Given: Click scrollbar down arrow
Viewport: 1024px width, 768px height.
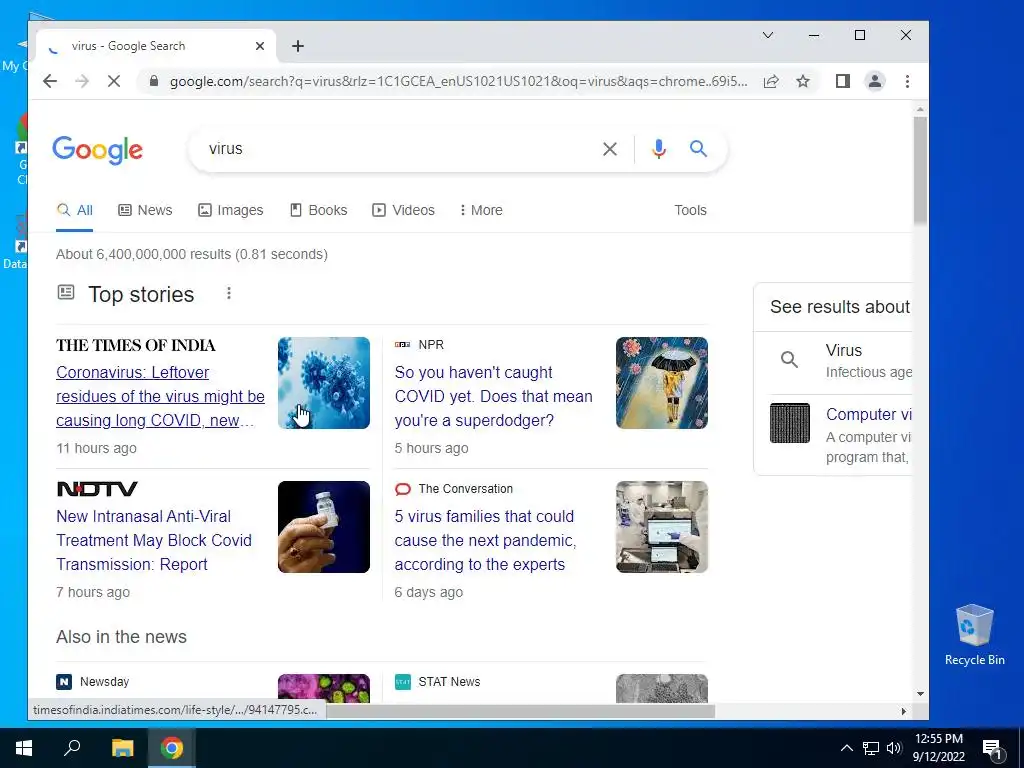Looking at the screenshot, I should (x=920, y=694).
